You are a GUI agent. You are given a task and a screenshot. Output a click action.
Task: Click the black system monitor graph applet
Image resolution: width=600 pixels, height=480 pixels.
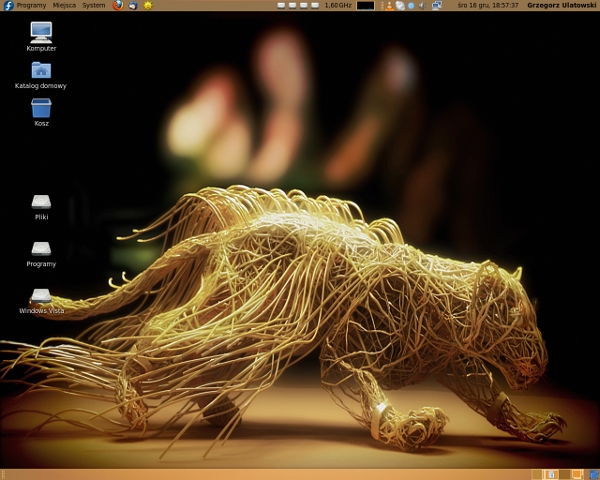click(x=365, y=5)
